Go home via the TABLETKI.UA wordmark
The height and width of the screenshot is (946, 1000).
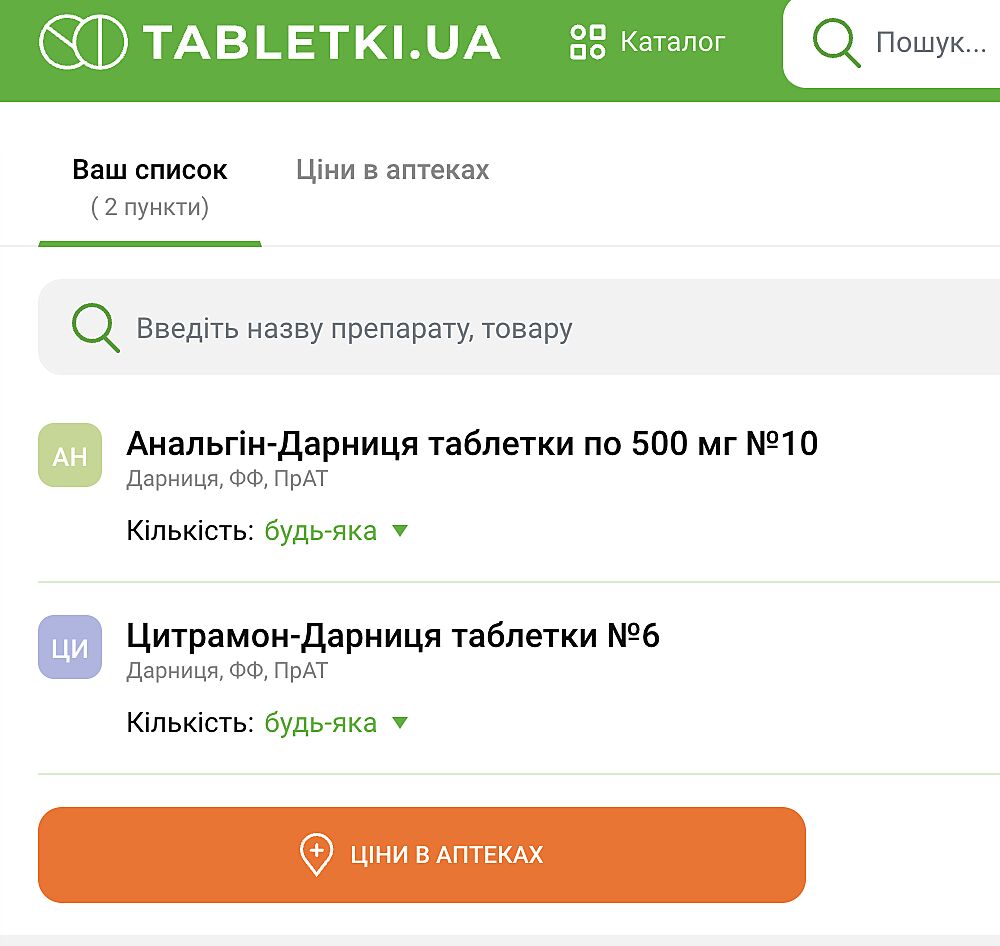tap(321, 42)
